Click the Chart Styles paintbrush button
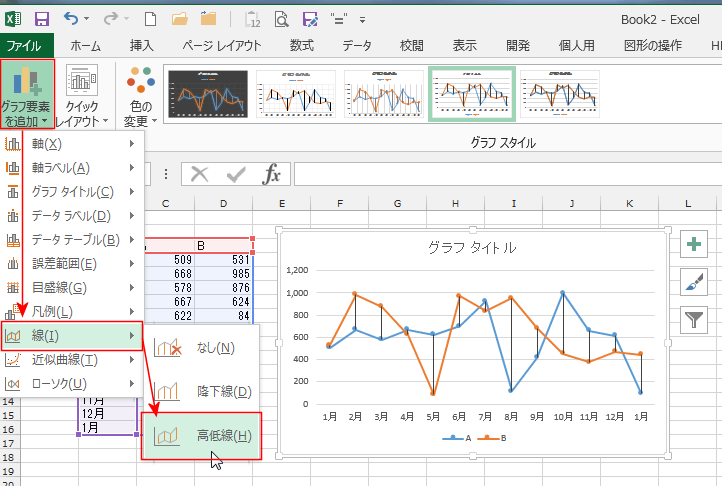This screenshot has height=486, width=722. 694,282
